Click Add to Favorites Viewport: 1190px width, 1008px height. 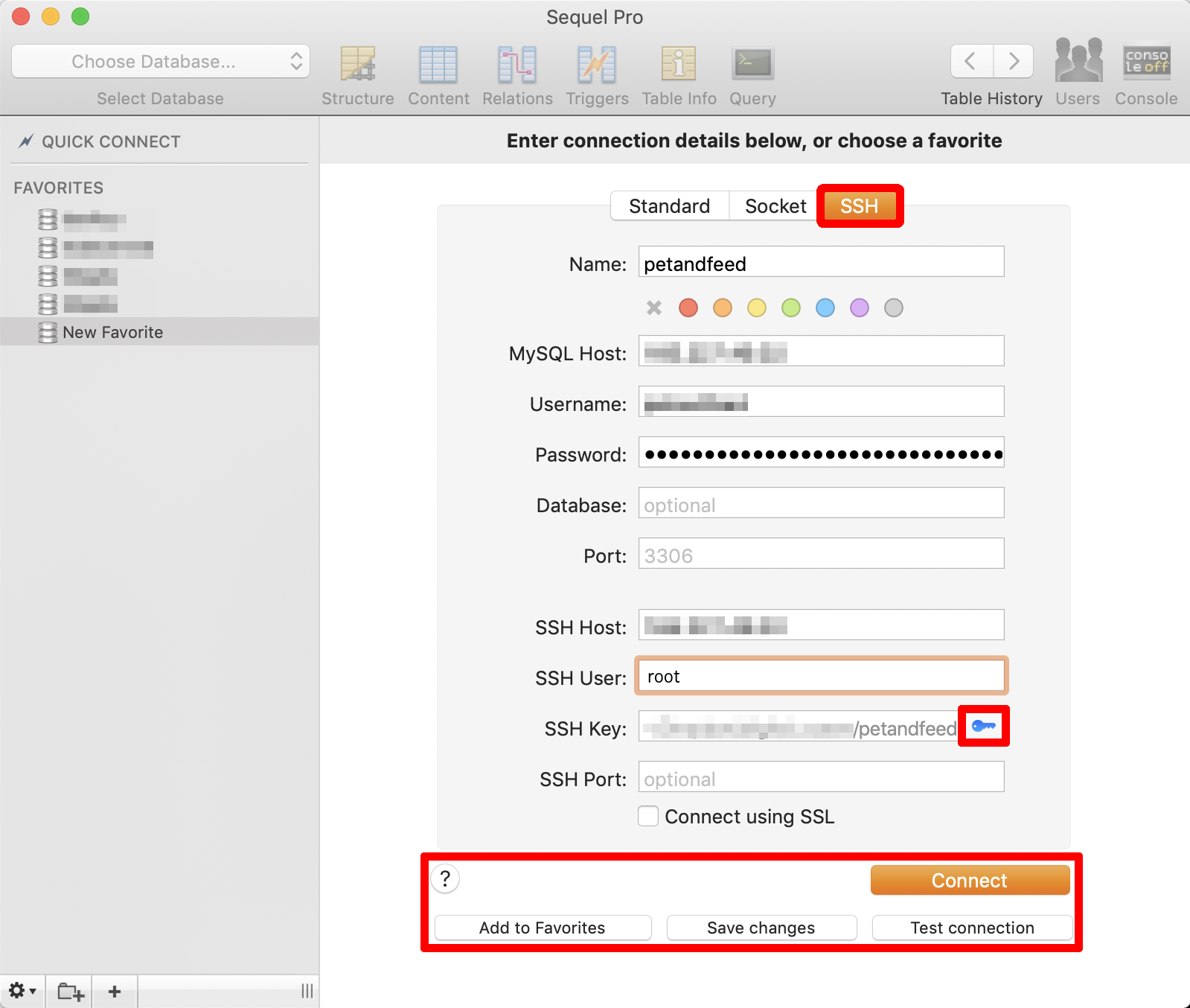(x=543, y=928)
